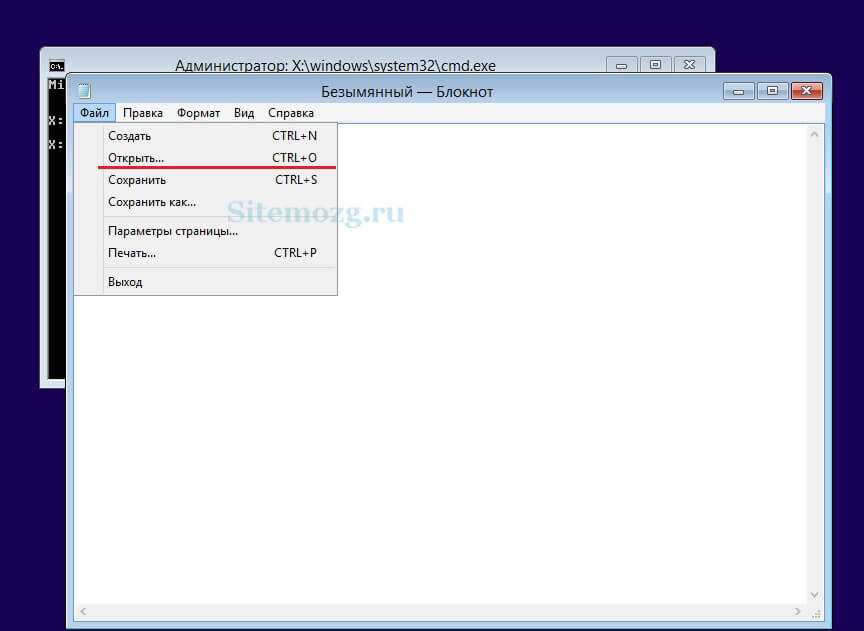Select Сохранить menu entry
Screen dimensions: 864x631
(137, 180)
